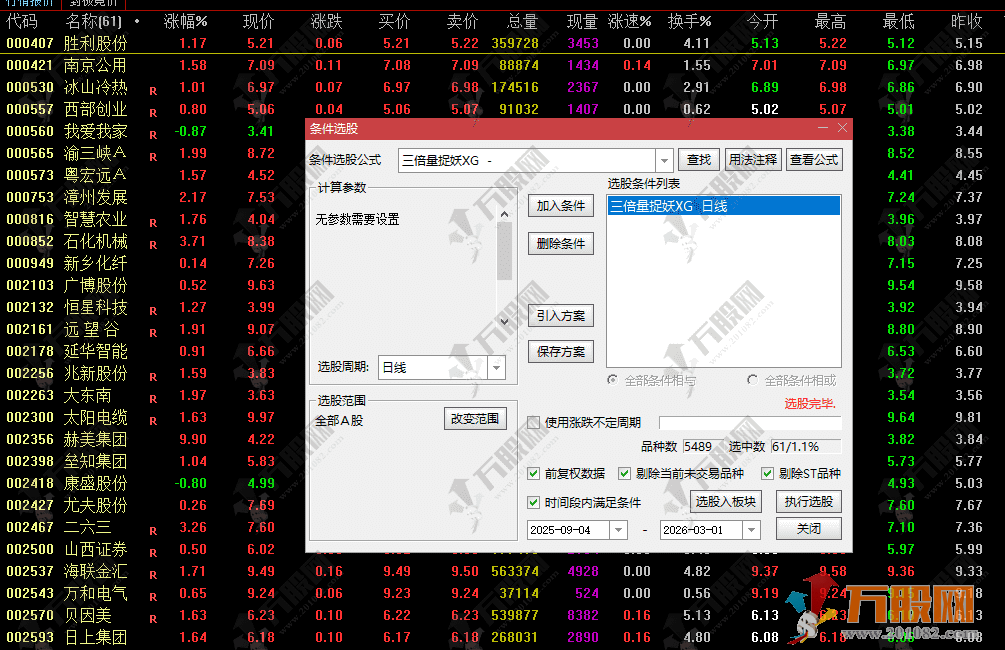Click the 查找 button
This screenshot has height=650, width=1005.
pyautogui.click(x=698, y=159)
